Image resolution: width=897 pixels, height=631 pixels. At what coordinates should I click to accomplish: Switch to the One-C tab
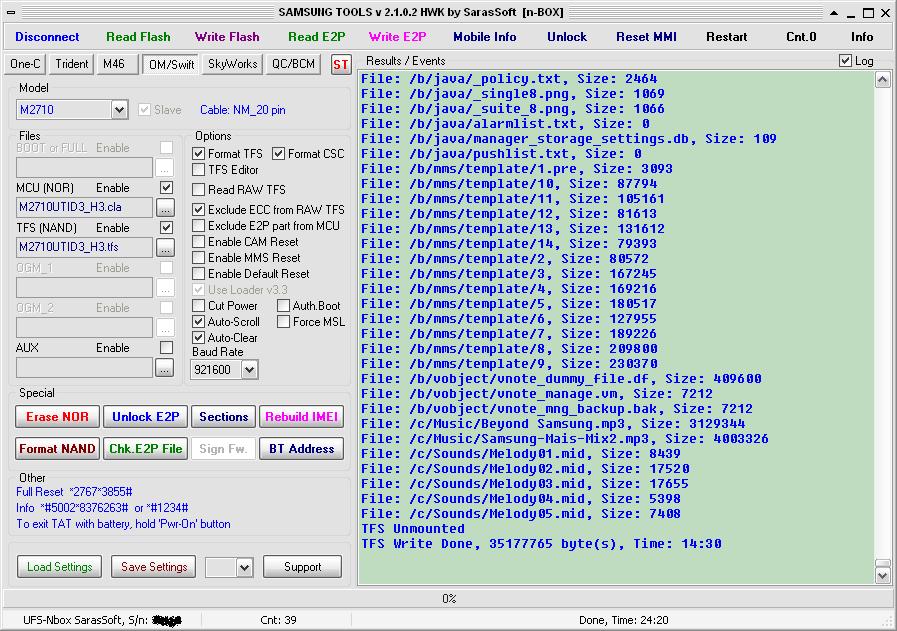25,64
